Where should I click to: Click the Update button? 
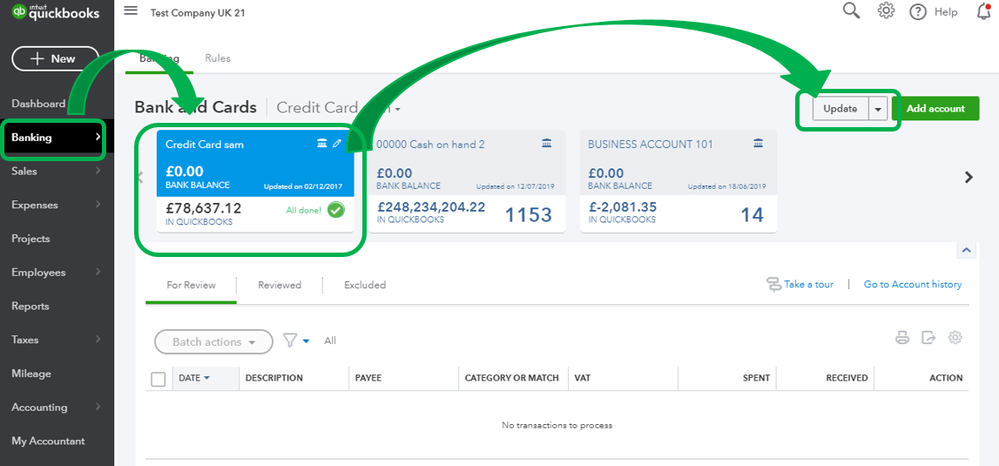coord(840,109)
